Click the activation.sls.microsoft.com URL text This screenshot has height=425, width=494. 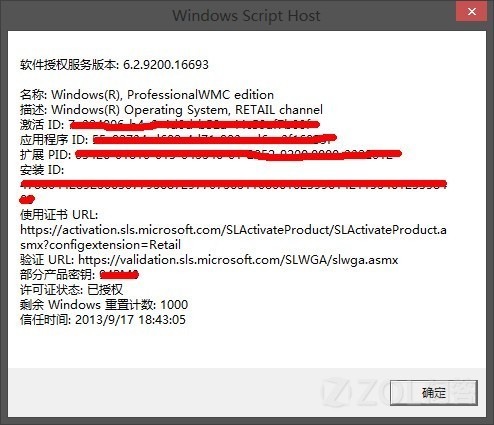233,230
